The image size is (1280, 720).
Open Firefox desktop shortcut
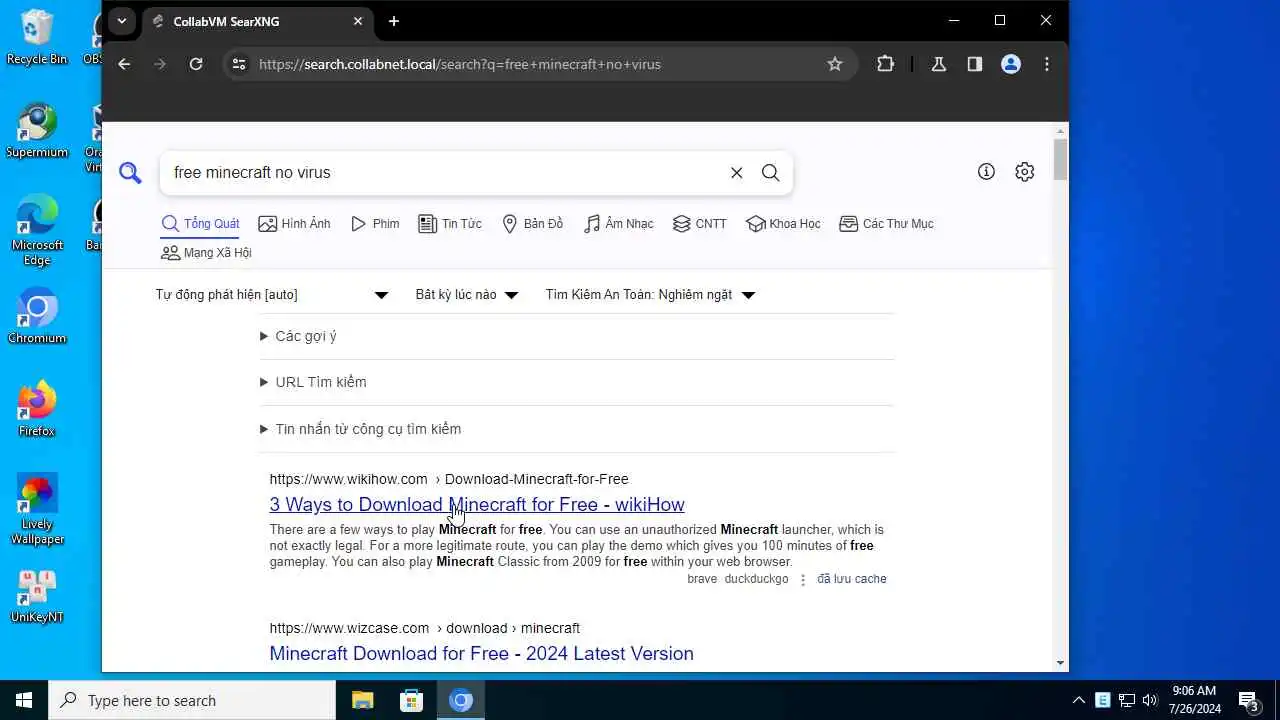pos(37,409)
